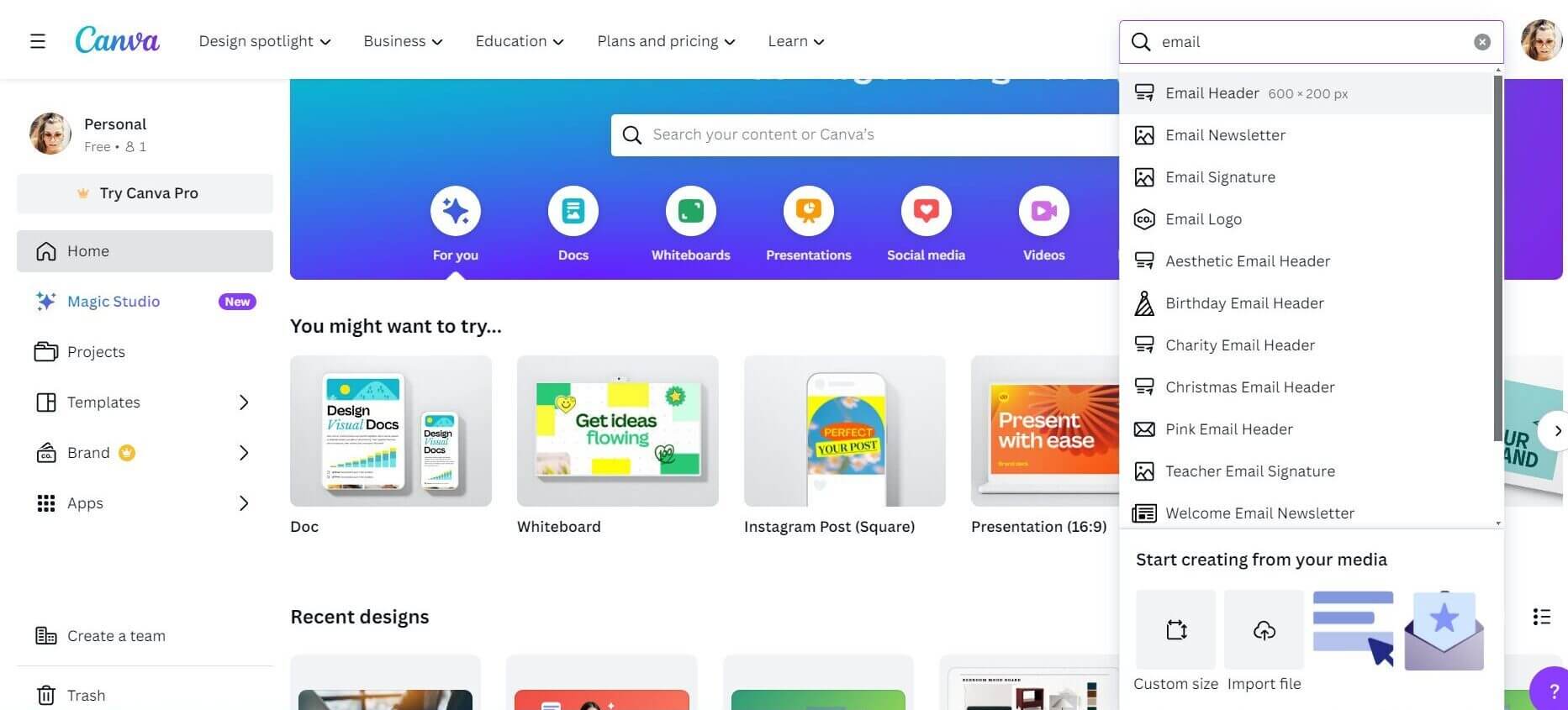Open the Plans and pricing dropdown
The height and width of the screenshot is (710, 1568).
click(666, 41)
